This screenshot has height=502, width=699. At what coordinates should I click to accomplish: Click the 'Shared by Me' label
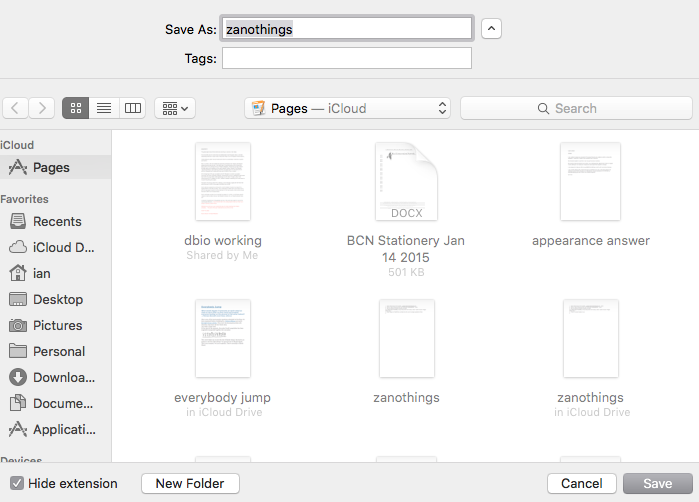pyautogui.click(x=222, y=255)
